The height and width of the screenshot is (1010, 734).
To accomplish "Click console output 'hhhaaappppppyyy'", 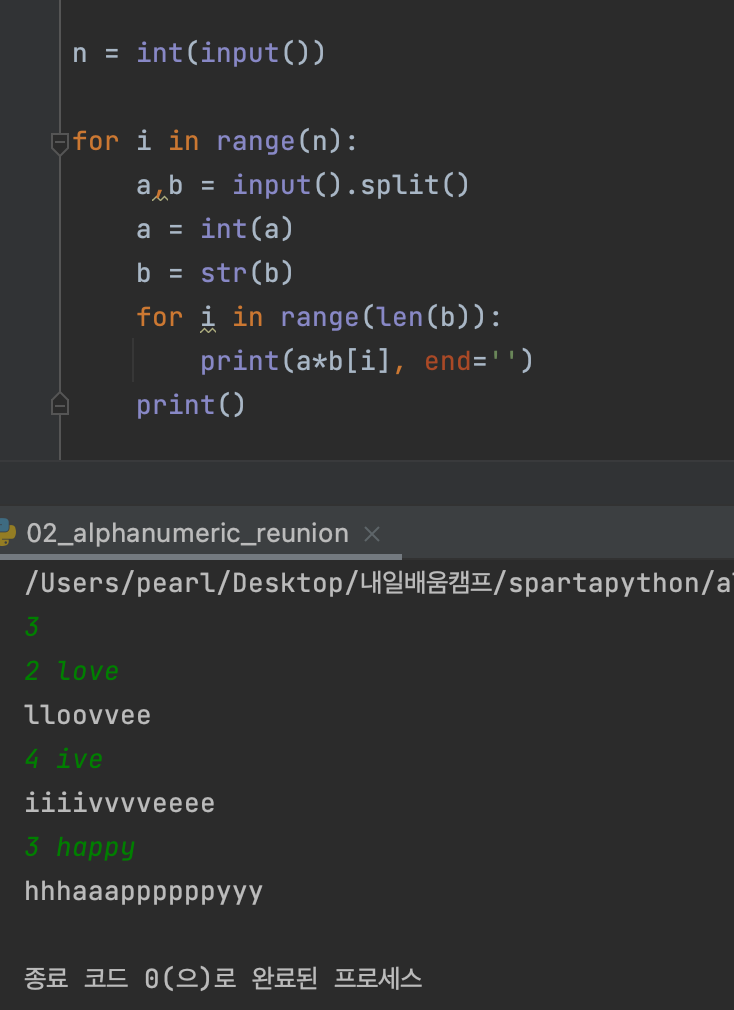I will coord(144,892).
